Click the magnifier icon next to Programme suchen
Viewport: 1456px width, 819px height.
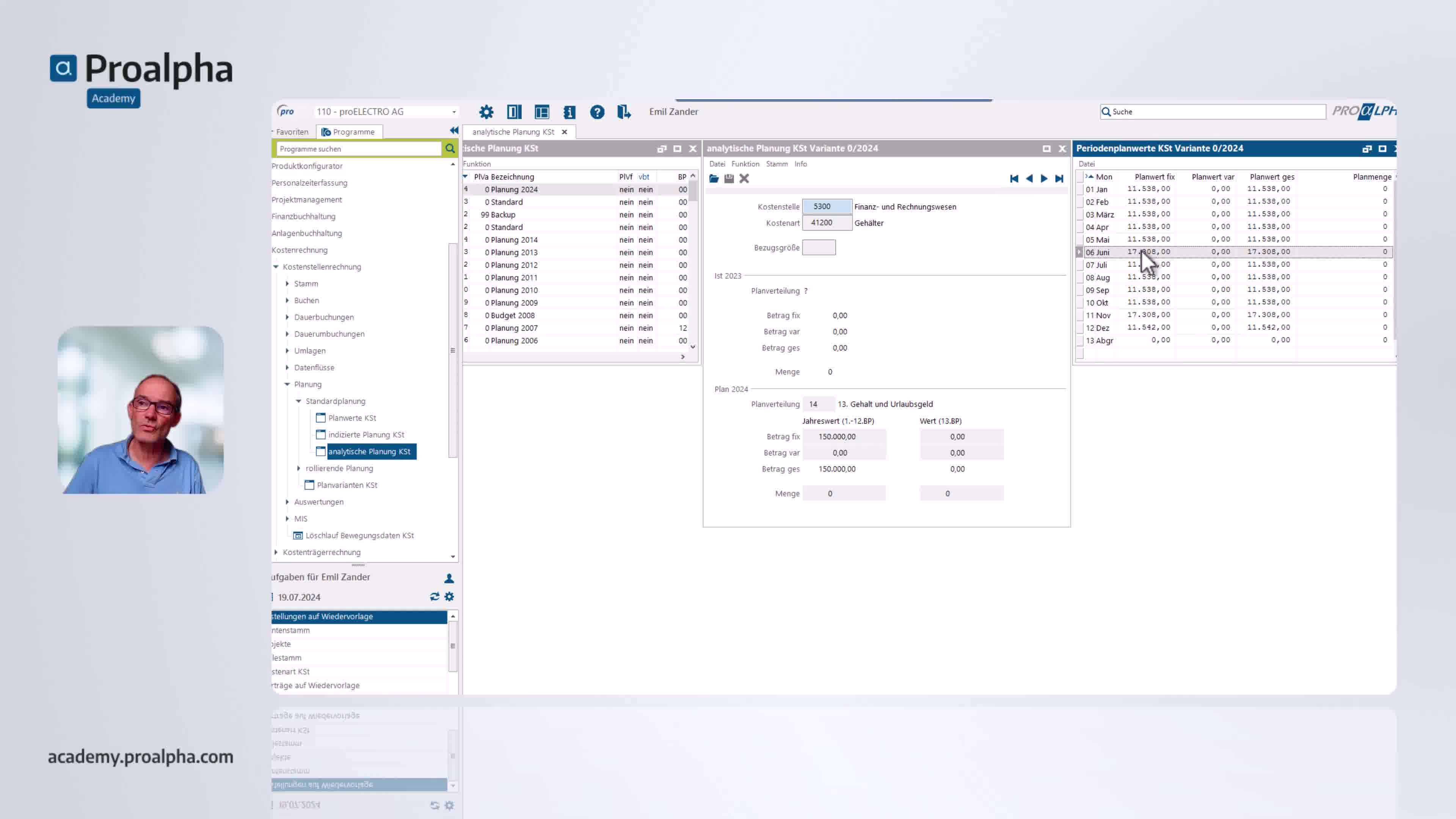[x=450, y=149]
